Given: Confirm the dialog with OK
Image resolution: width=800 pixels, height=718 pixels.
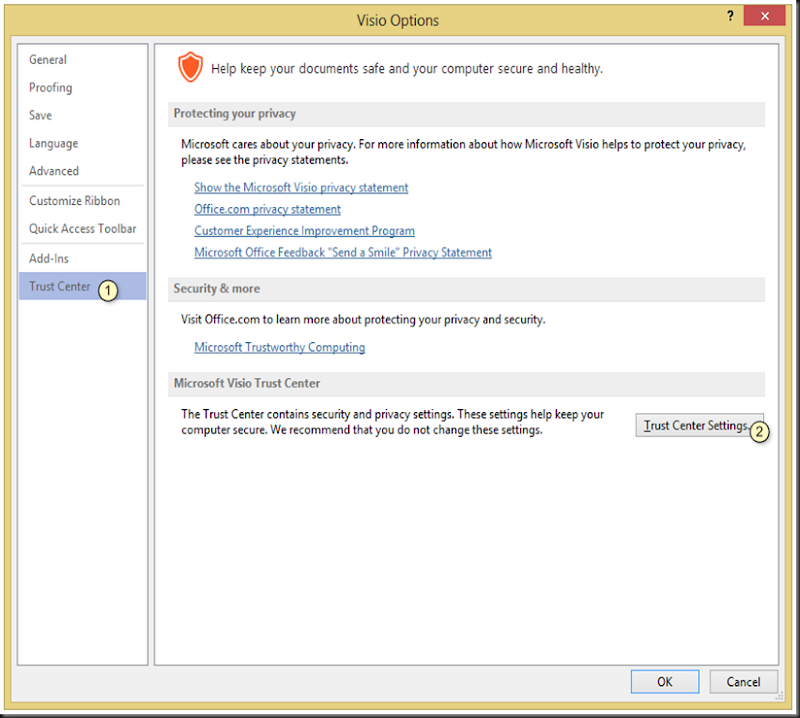Looking at the screenshot, I should 664,682.
